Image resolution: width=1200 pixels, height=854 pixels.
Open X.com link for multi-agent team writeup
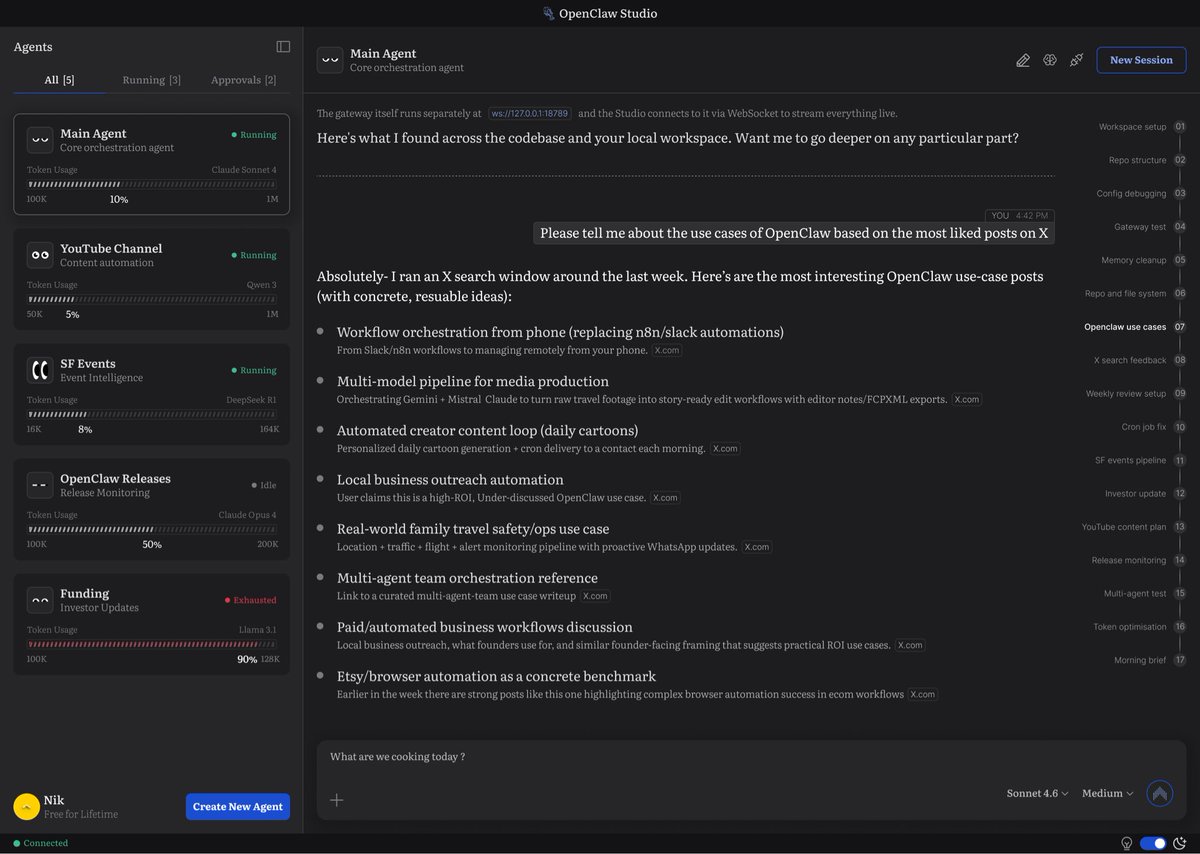pos(595,596)
